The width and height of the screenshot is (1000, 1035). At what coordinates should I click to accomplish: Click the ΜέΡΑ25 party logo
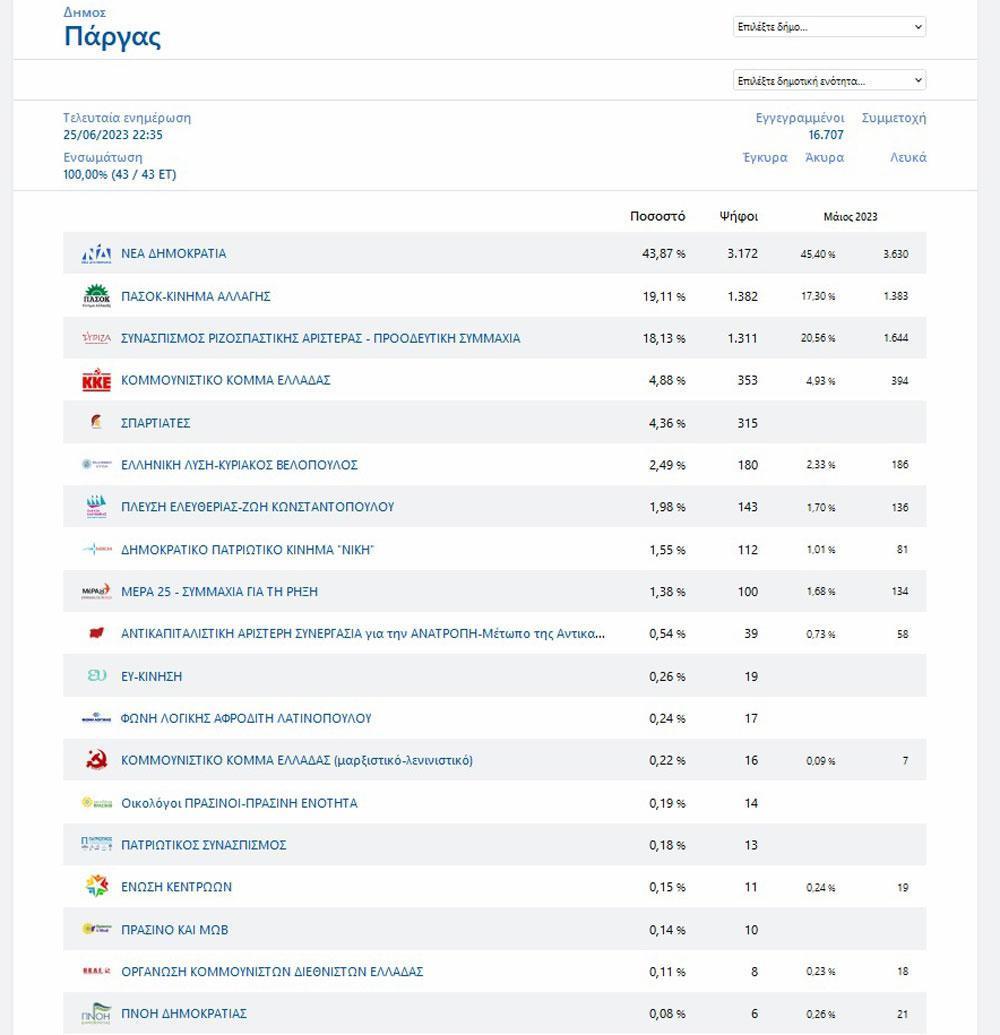96,591
